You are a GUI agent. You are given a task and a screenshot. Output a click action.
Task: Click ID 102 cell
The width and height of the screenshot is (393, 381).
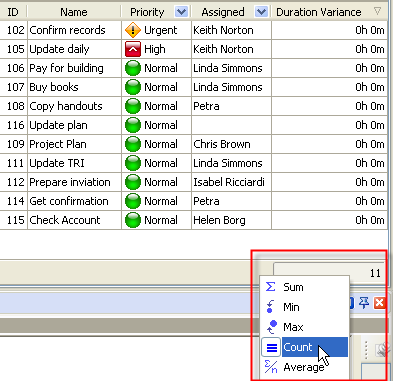16,30
